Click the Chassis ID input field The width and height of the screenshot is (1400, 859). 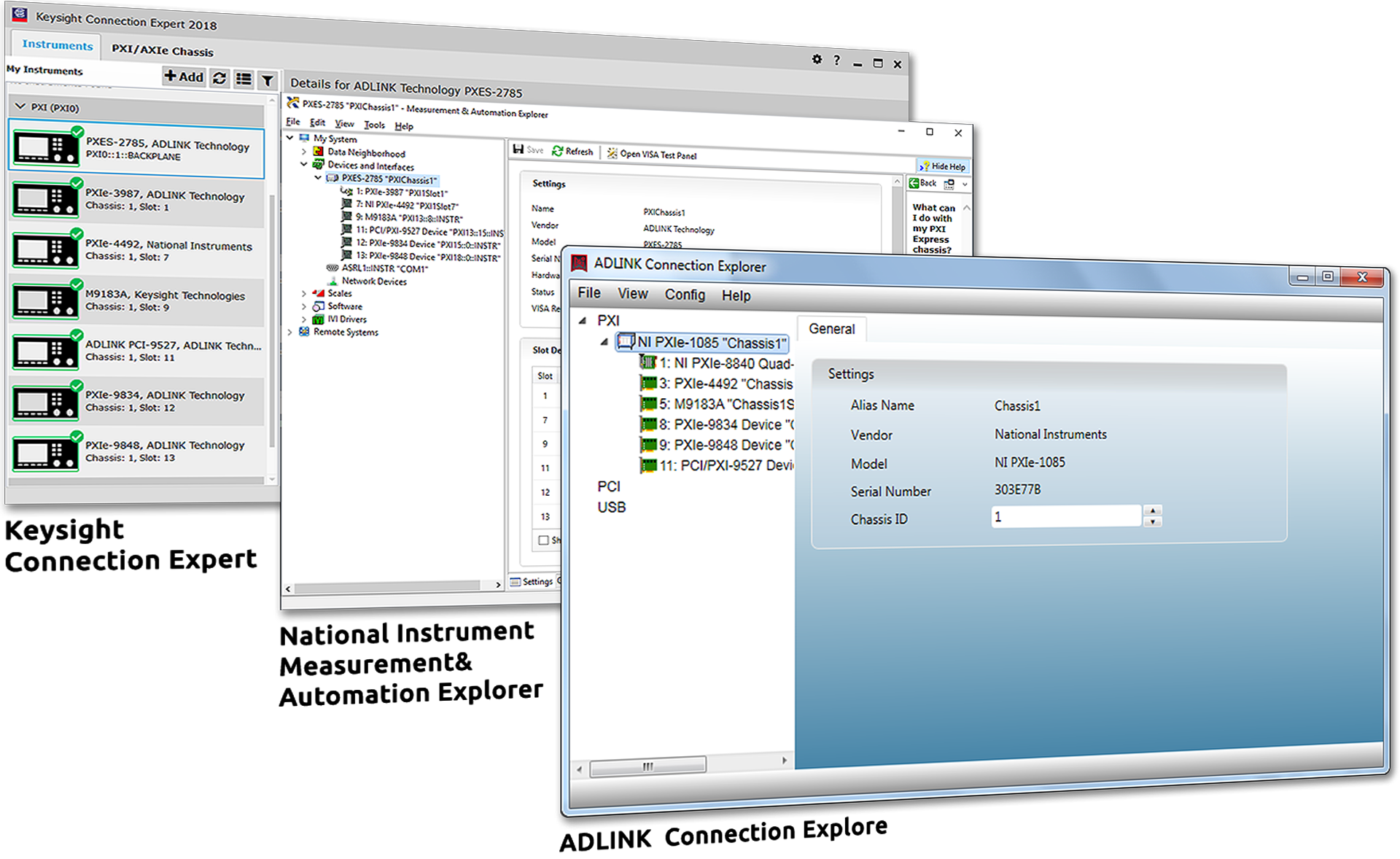(x=1066, y=516)
